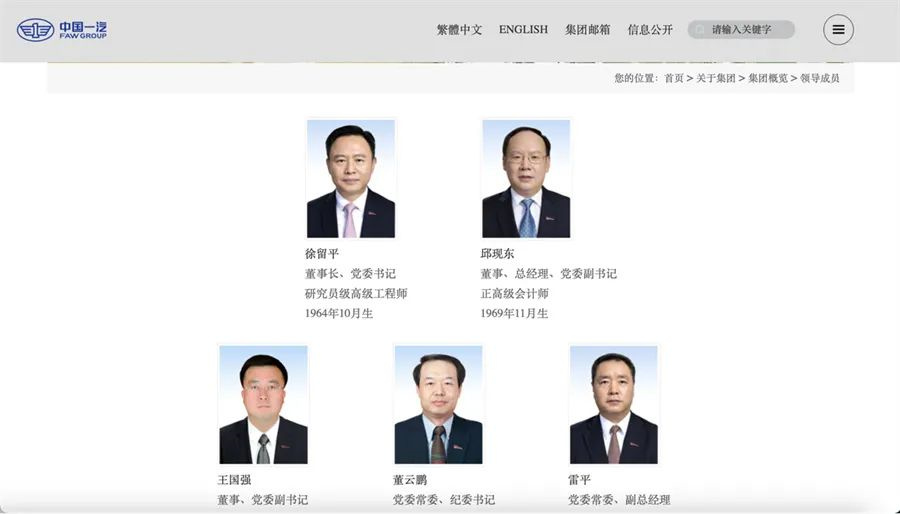The image size is (900, 514).
Task: Click the portrait photo of 邱现东
Action: [x=526, y=178]
